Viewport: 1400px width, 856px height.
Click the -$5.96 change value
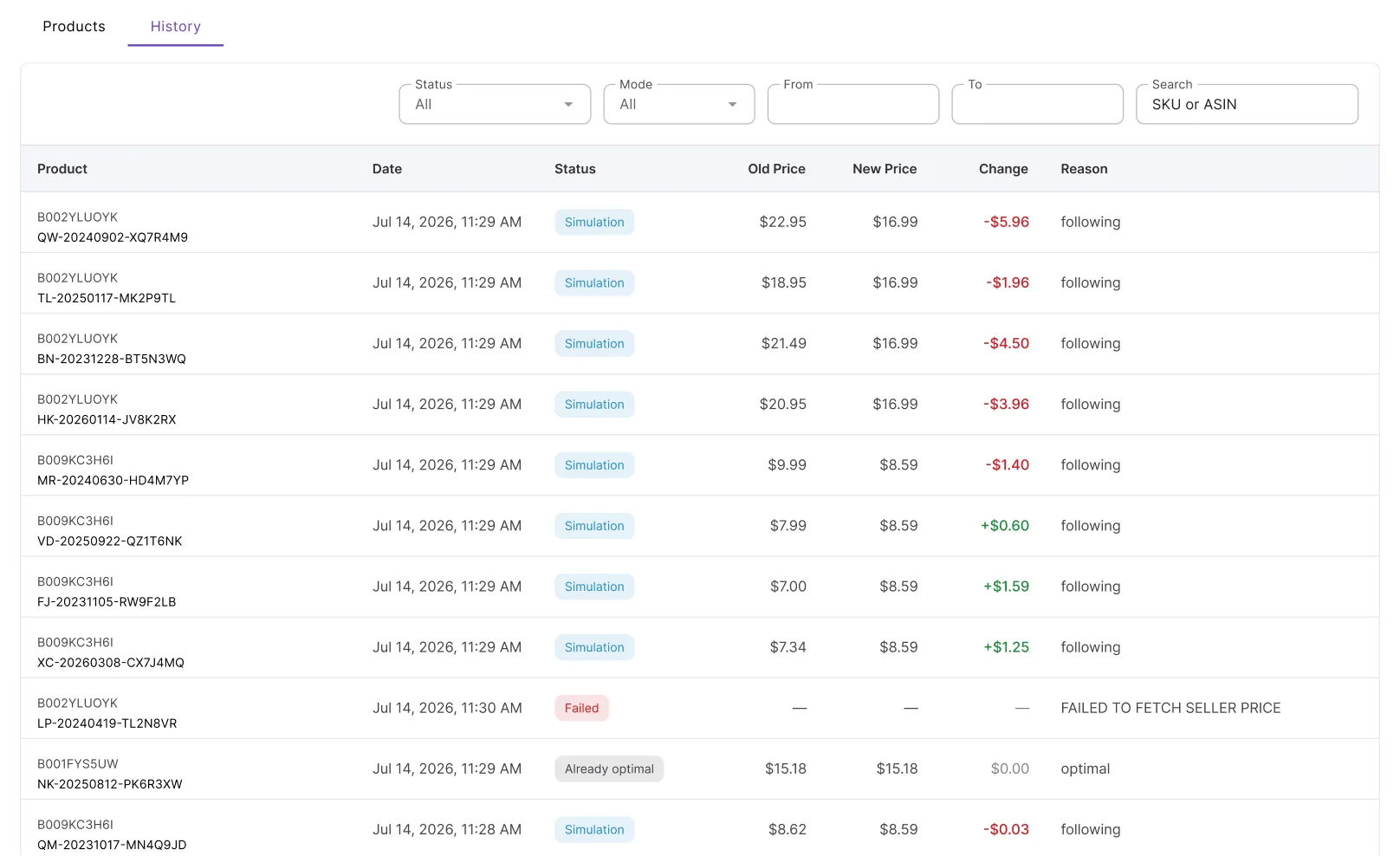(1006, 222)
